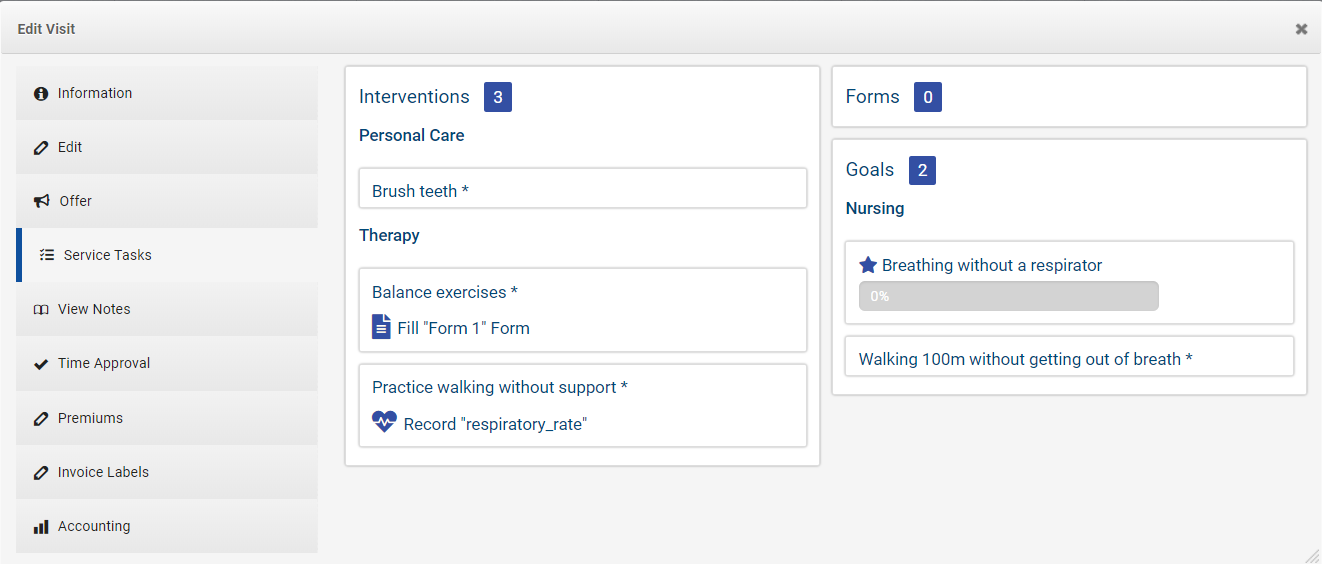Click the checklist icon beside Service Tasks
Viewport: 1322px width, 564px height.
click(x=47, y=255)
